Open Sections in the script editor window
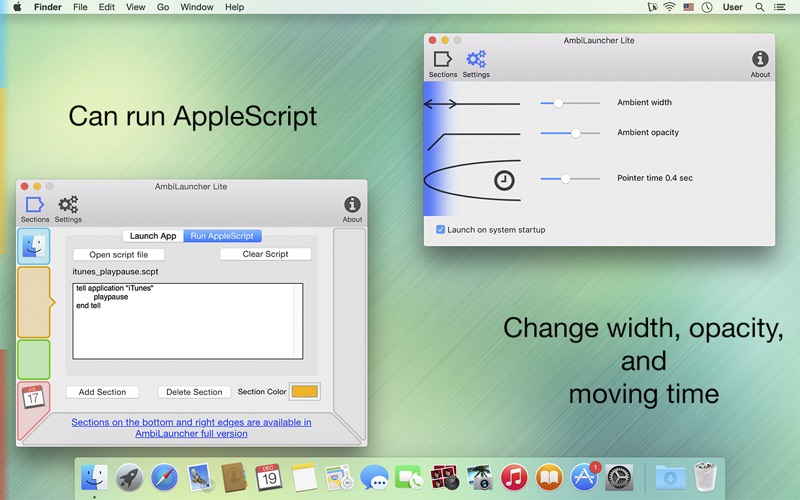The width and height of the screenshot is (800, 500). [x=35, y=209]
